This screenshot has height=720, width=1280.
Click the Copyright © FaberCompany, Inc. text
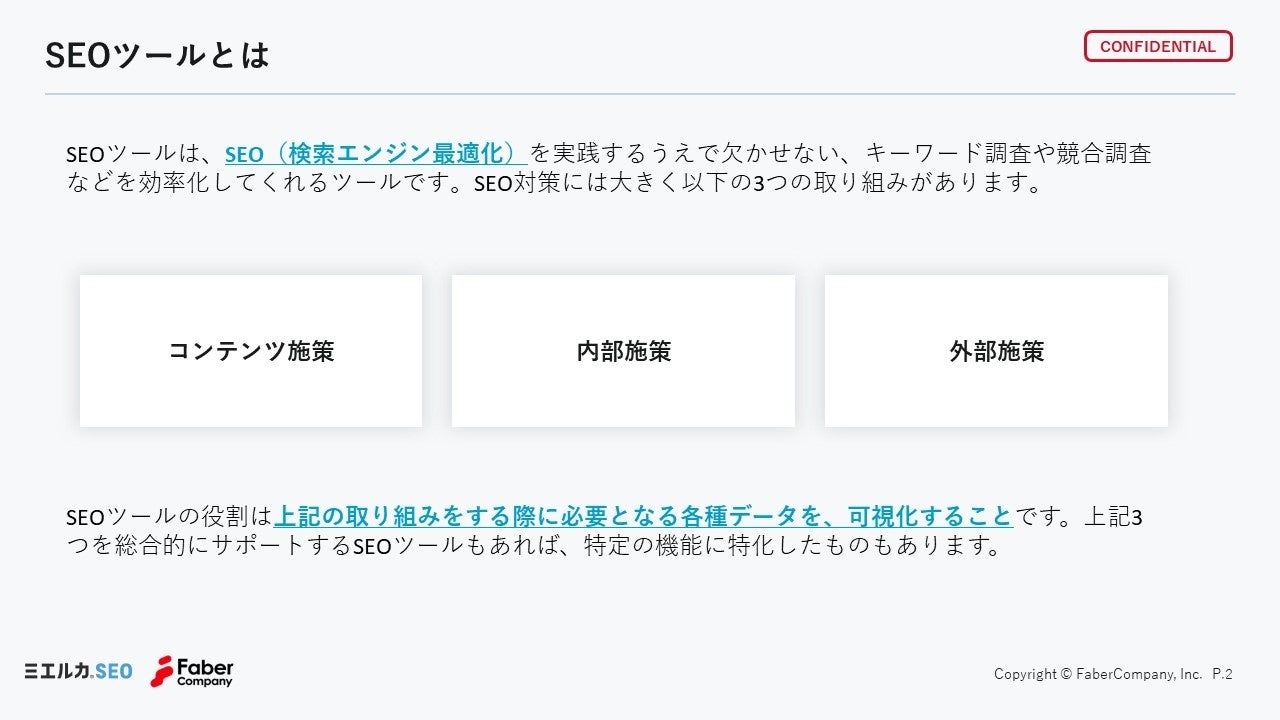tap(1097, 674)
